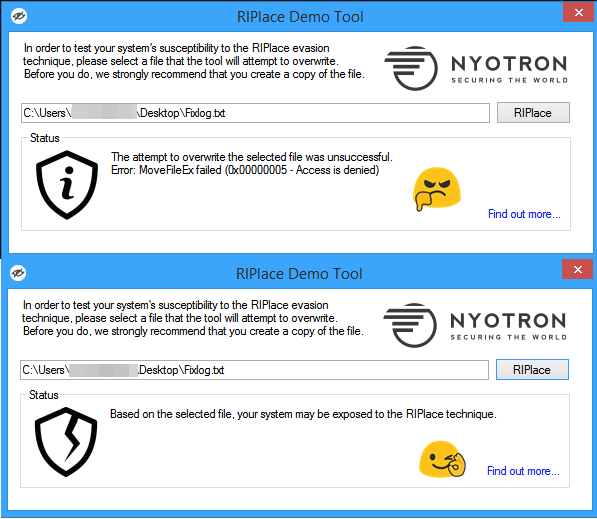Click 'In order to test' instructions in lower window
Image resolution: width=597 pixels, height=519 pixels.
pyautogui.click(x=193, y=318)
